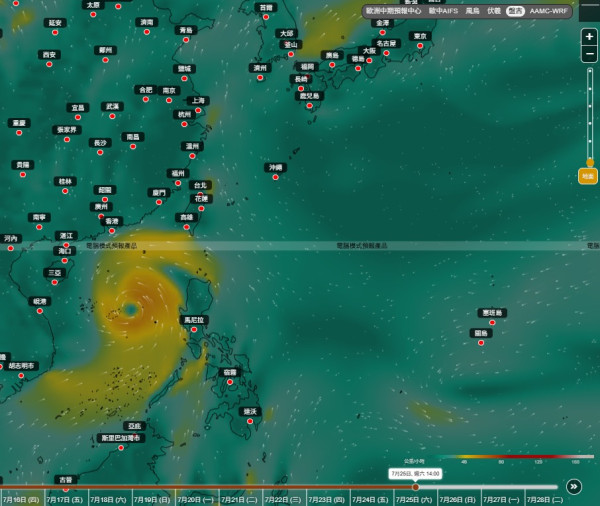This screenshot has height=506, width=600.
Task: Click the red marker for 東京
Action: pos(420,46)
